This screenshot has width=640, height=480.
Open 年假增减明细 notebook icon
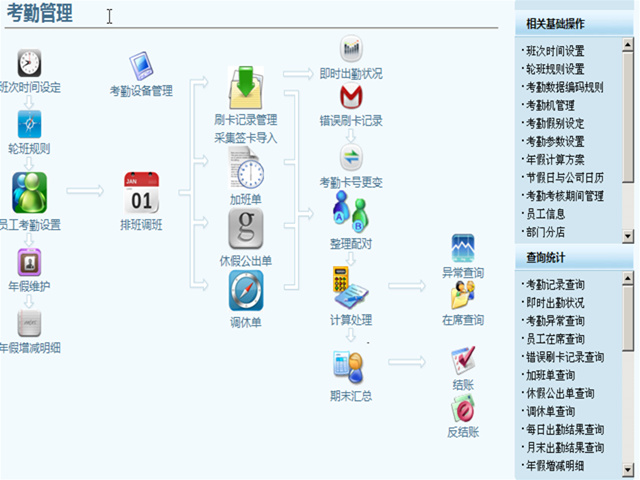tap(29, 323)
